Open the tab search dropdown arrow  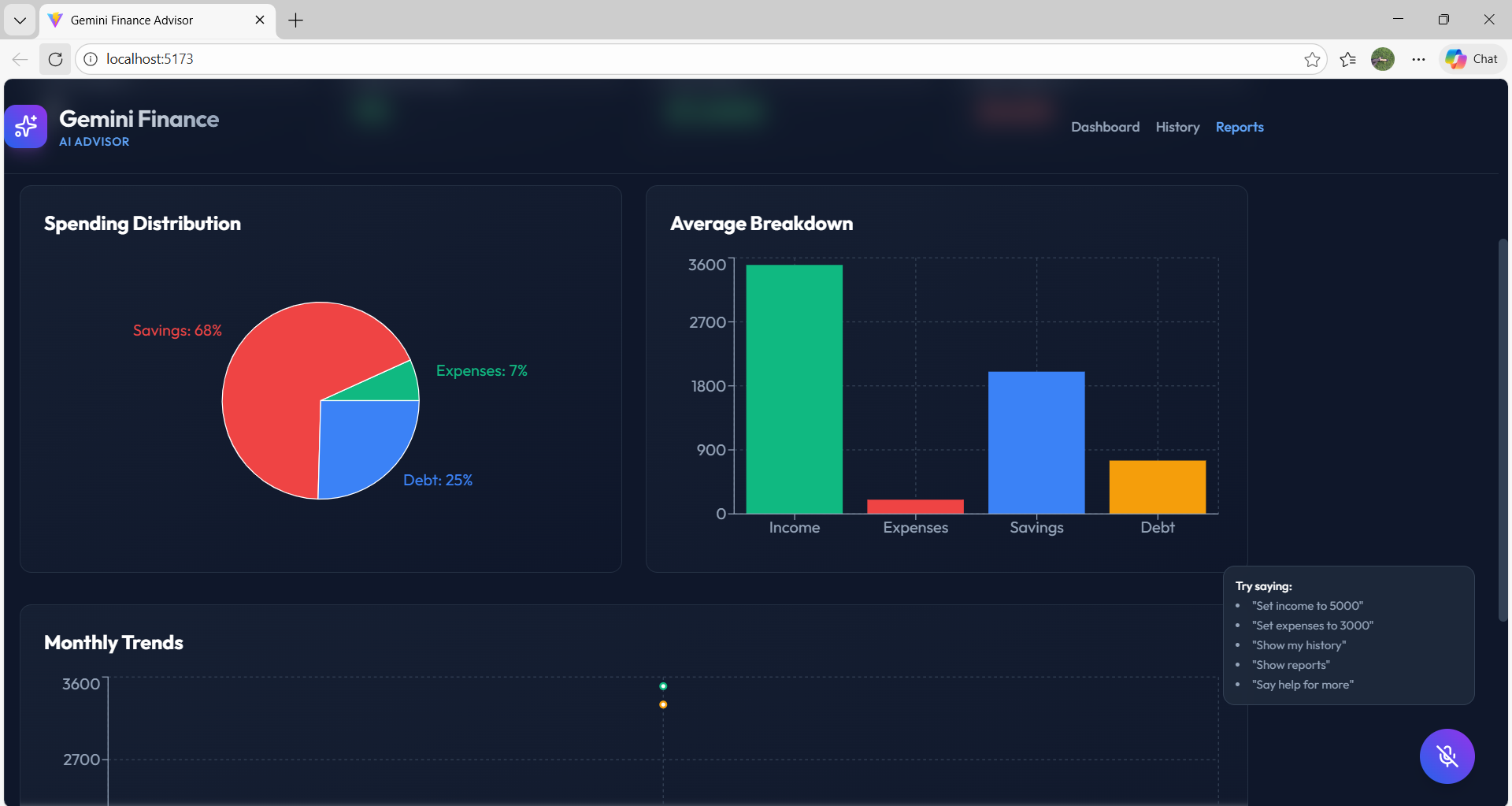tap(20, 20)
